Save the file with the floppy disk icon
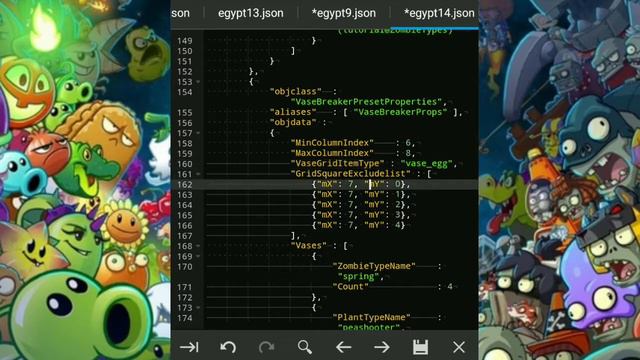 420,347
